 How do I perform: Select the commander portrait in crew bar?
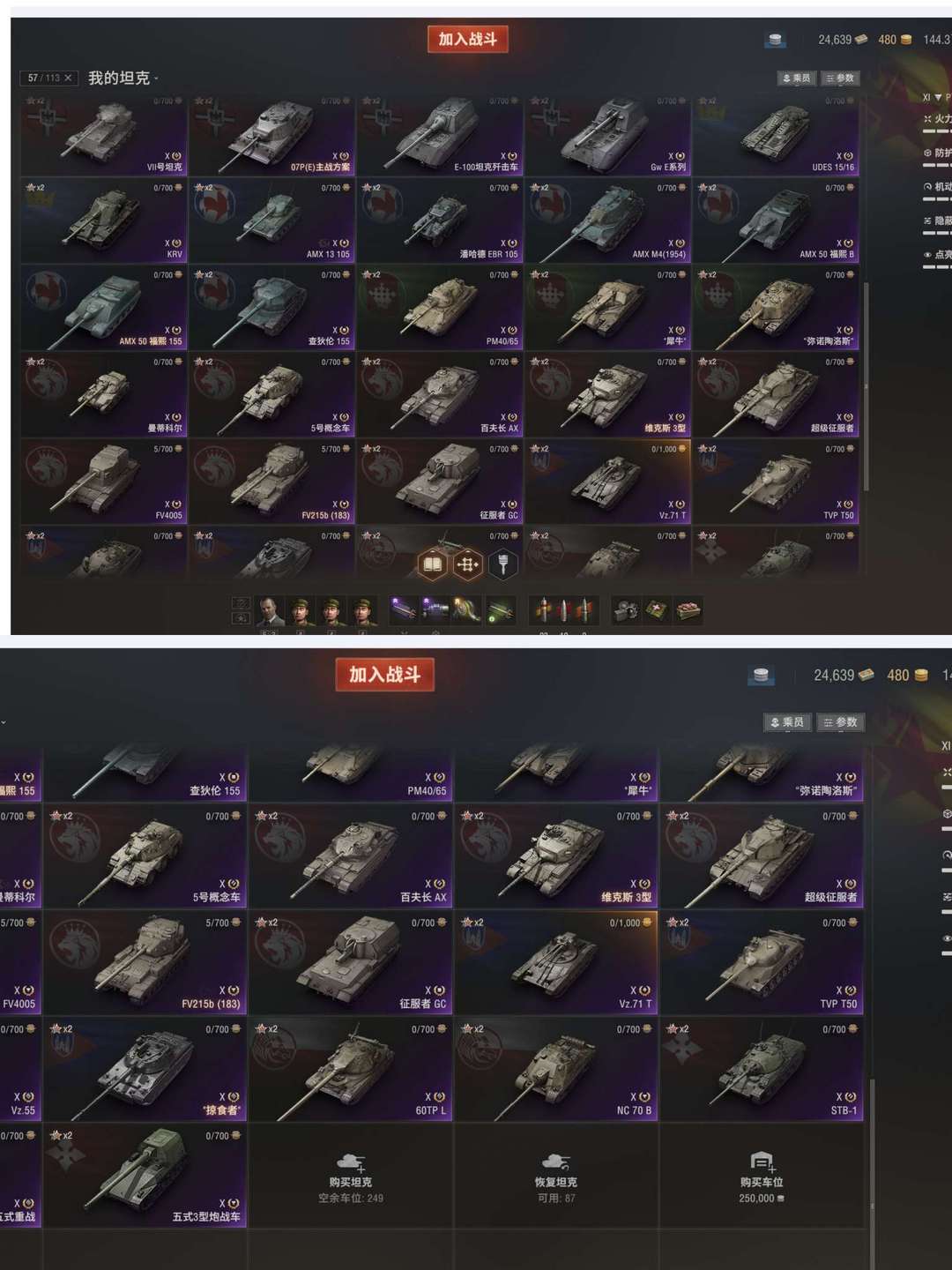[270, 611]
